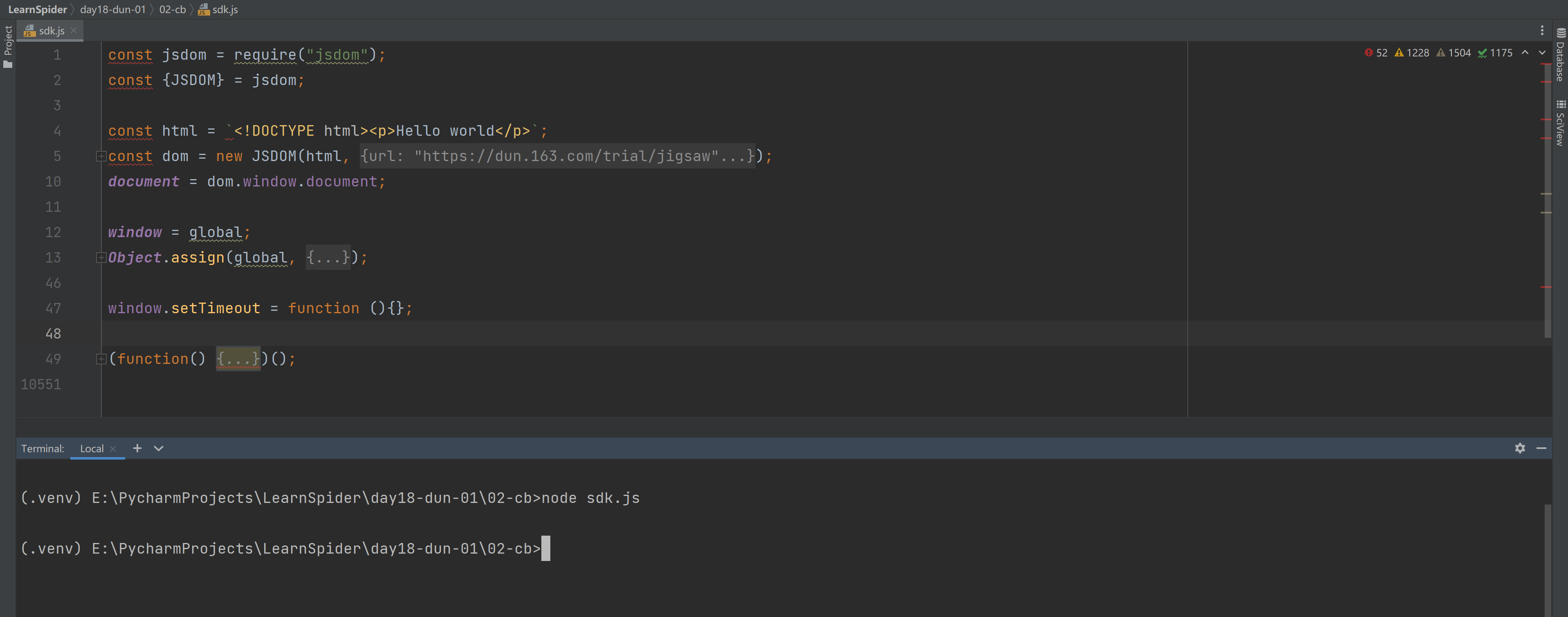
Task: Open the Database tool window
Action: click(1560, 55)
